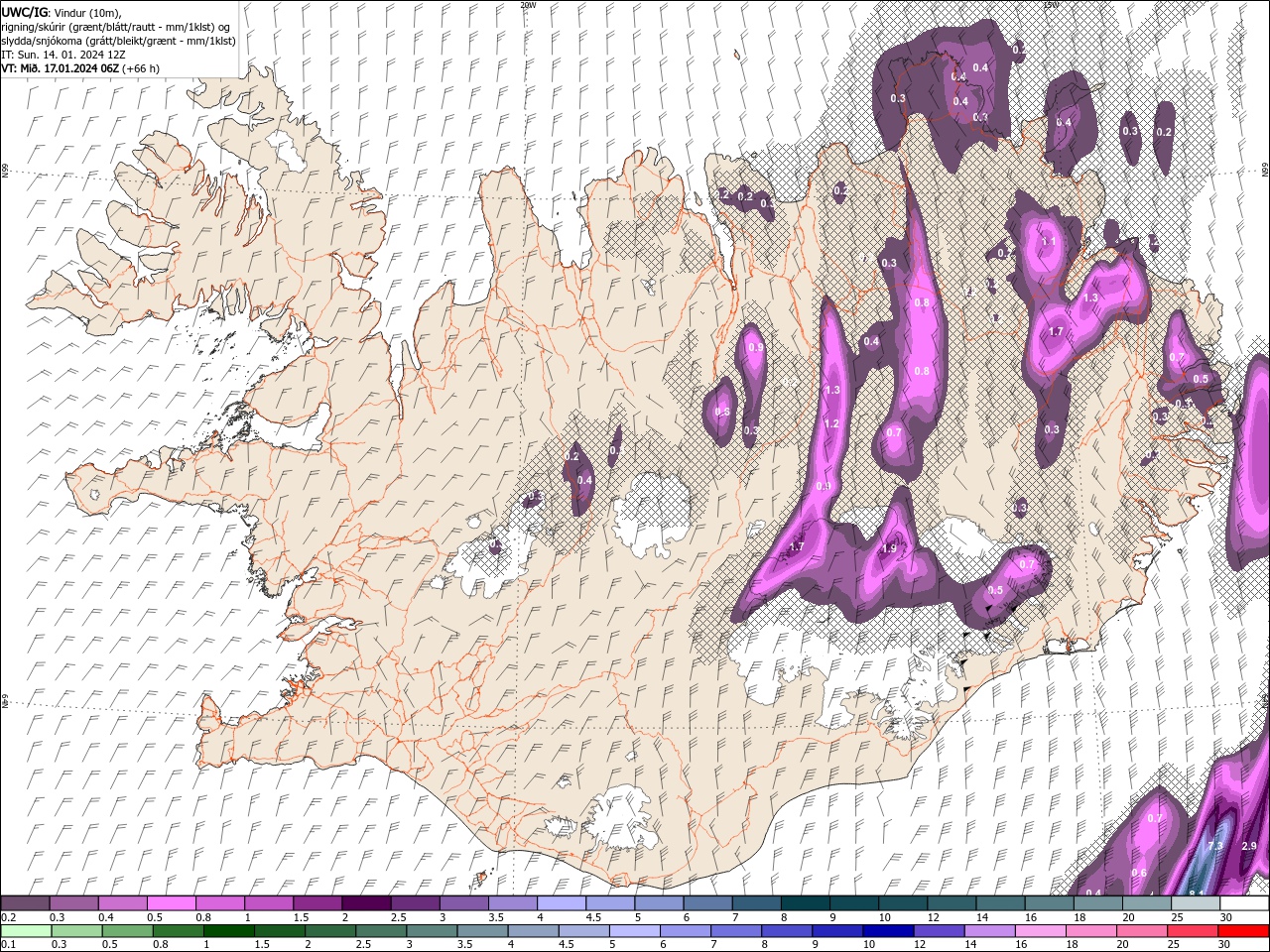Click the 1.2 precipitation value on the map
The image size is (1270, 952).
831,423
